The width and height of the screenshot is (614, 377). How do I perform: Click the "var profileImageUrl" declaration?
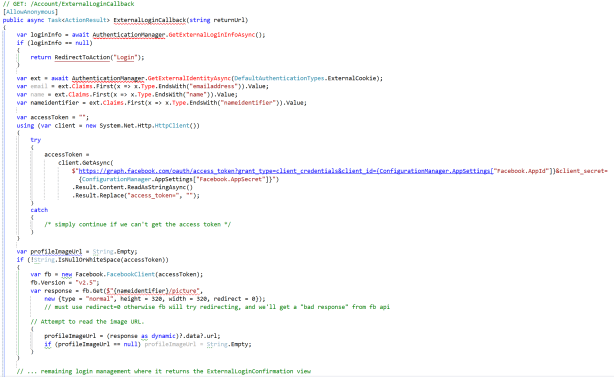pos(49,252)
